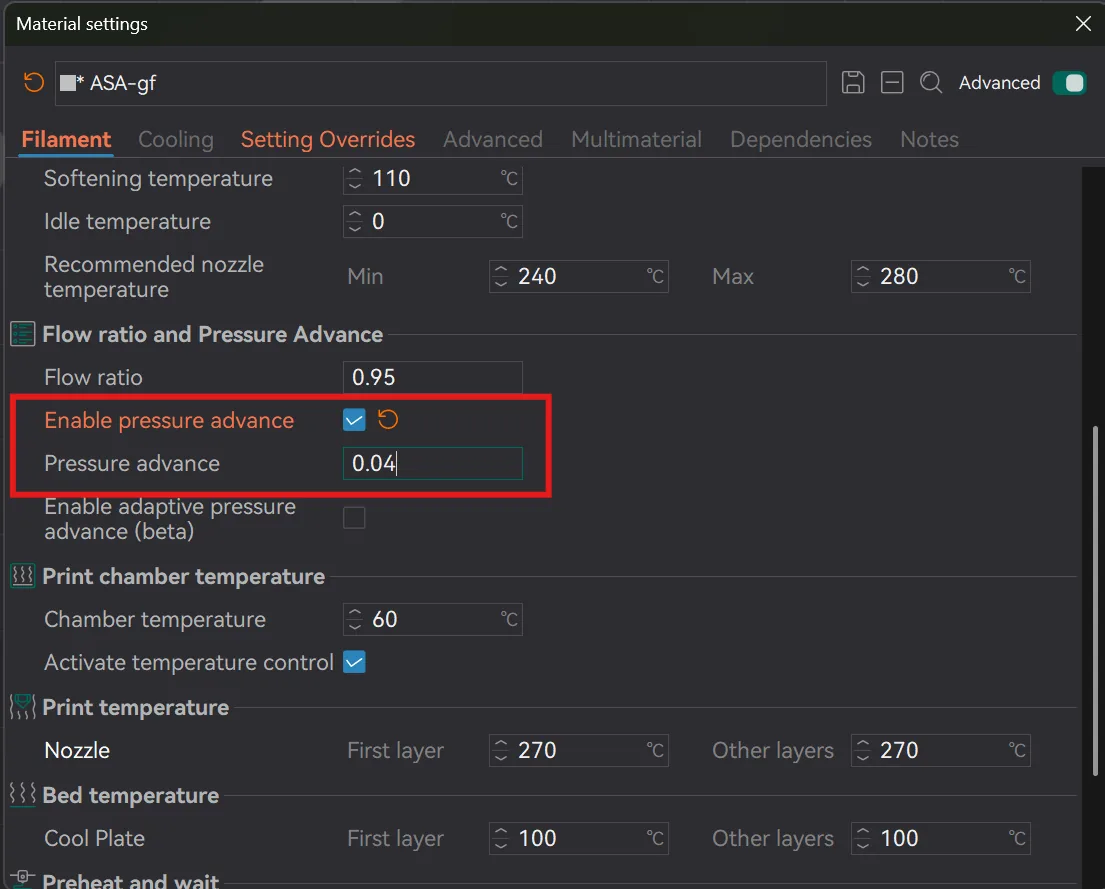Viewport: 1105px width, 889px height.
Task: Click the Softening temperature field
Action: pyautogui.click(x=433, y=178)
